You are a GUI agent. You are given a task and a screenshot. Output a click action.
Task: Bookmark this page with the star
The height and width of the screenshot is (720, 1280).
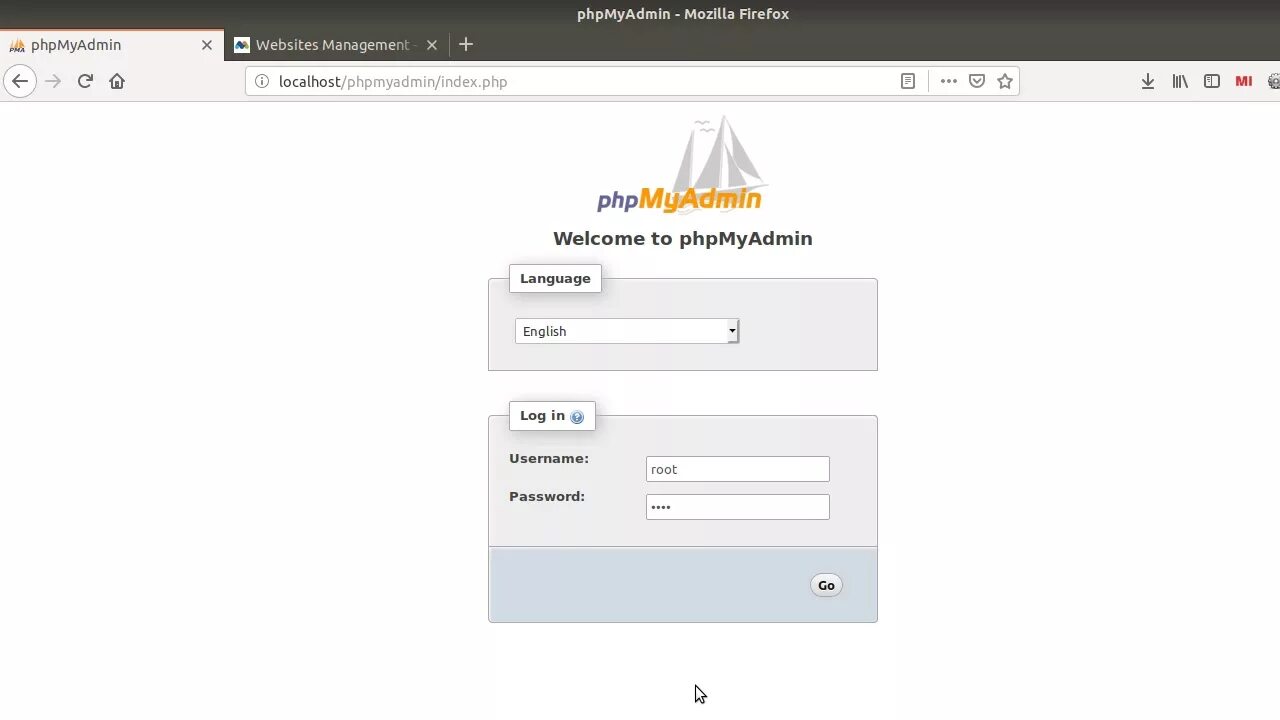coord(1005,81)
